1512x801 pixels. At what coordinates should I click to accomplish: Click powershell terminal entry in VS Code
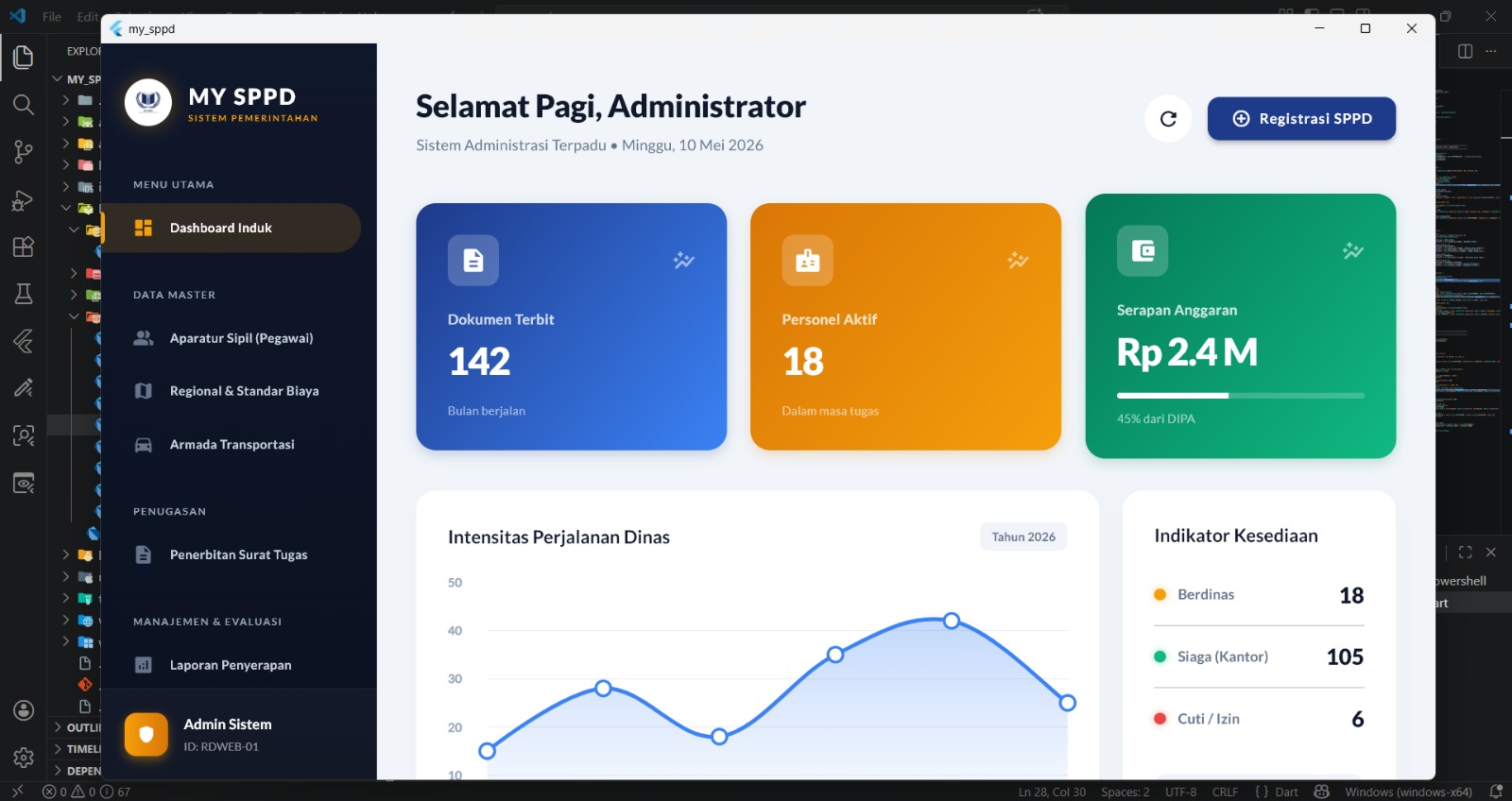[1461, 581]
